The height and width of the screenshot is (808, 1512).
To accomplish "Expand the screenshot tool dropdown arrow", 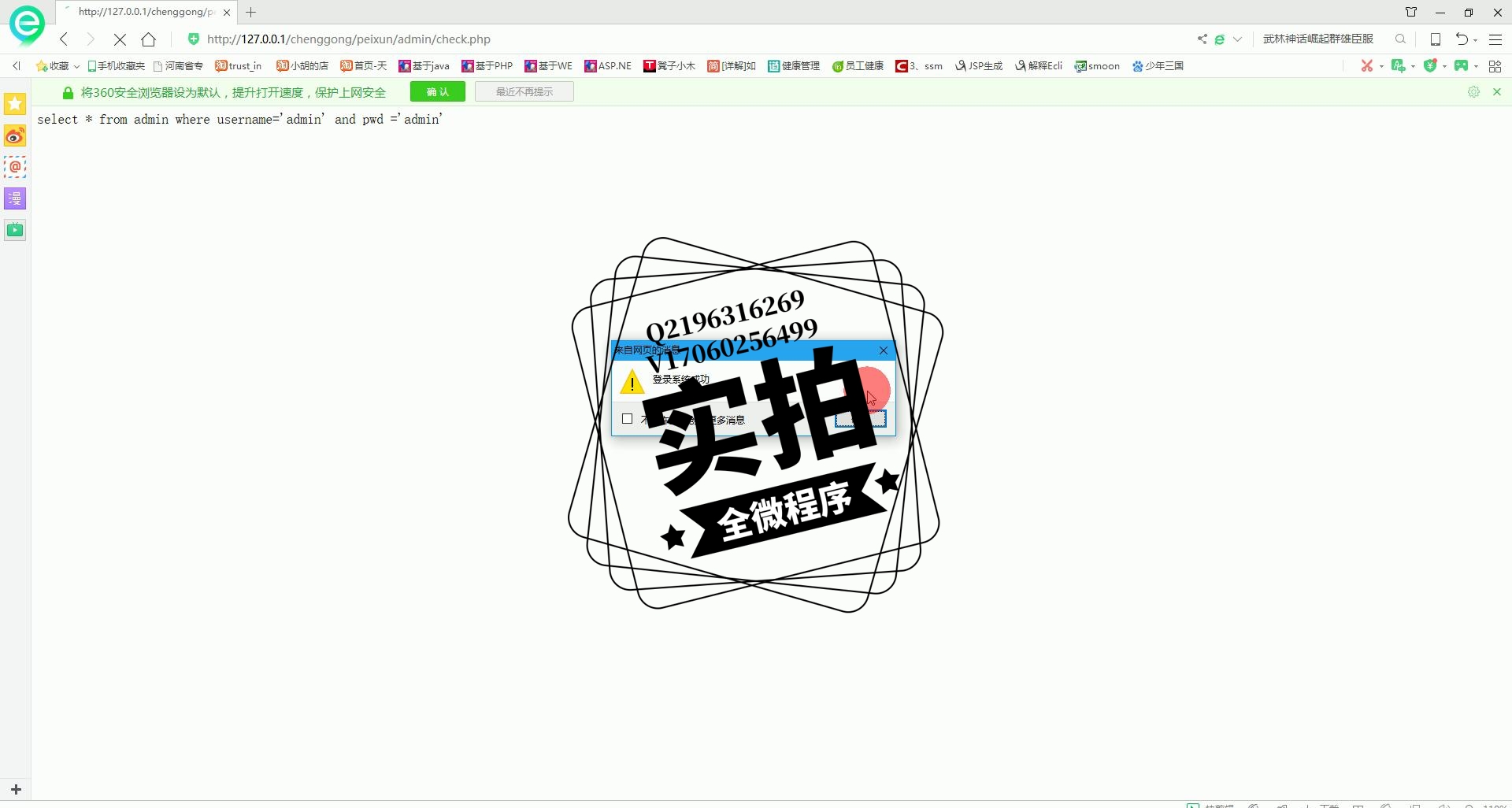I will click(1381, 66).
